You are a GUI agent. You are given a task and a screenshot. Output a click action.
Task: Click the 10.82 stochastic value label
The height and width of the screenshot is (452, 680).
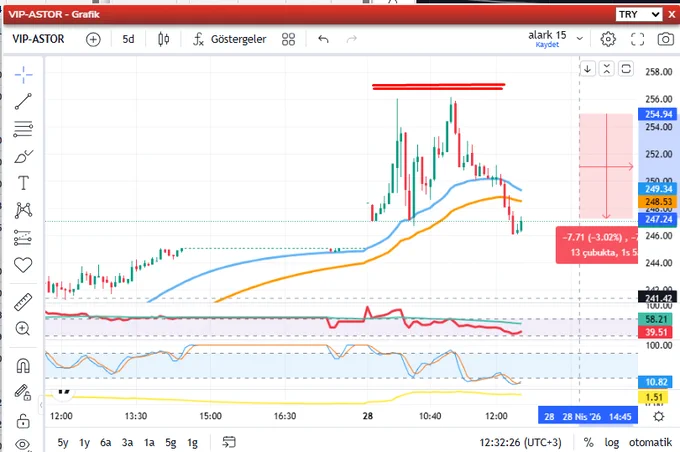(x=656, y=382)
